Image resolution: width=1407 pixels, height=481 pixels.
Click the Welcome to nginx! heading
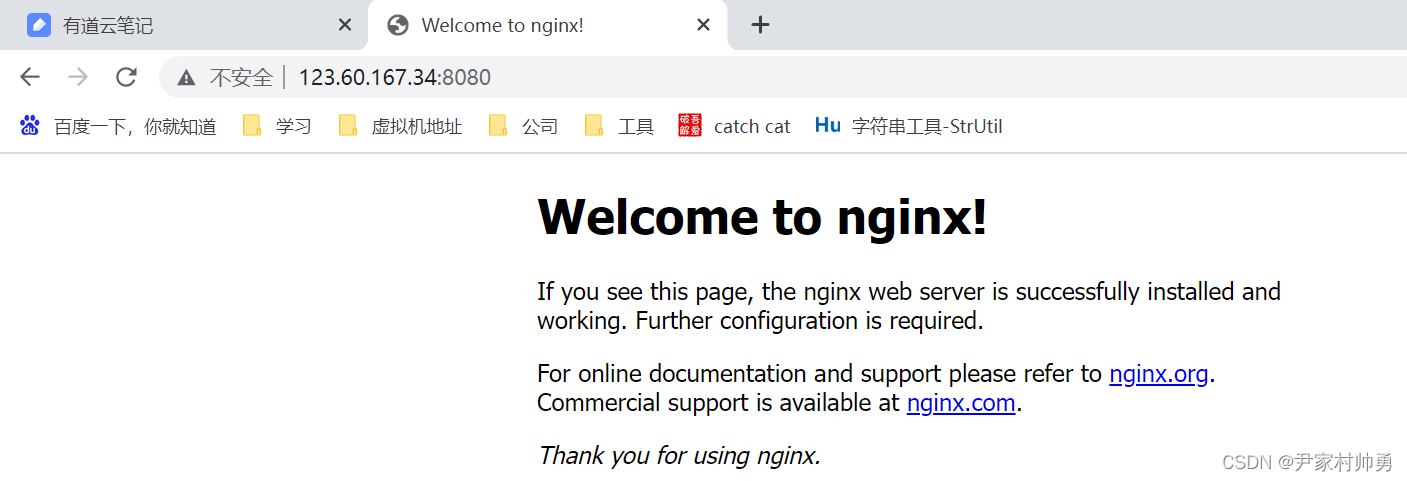point(762,216)
